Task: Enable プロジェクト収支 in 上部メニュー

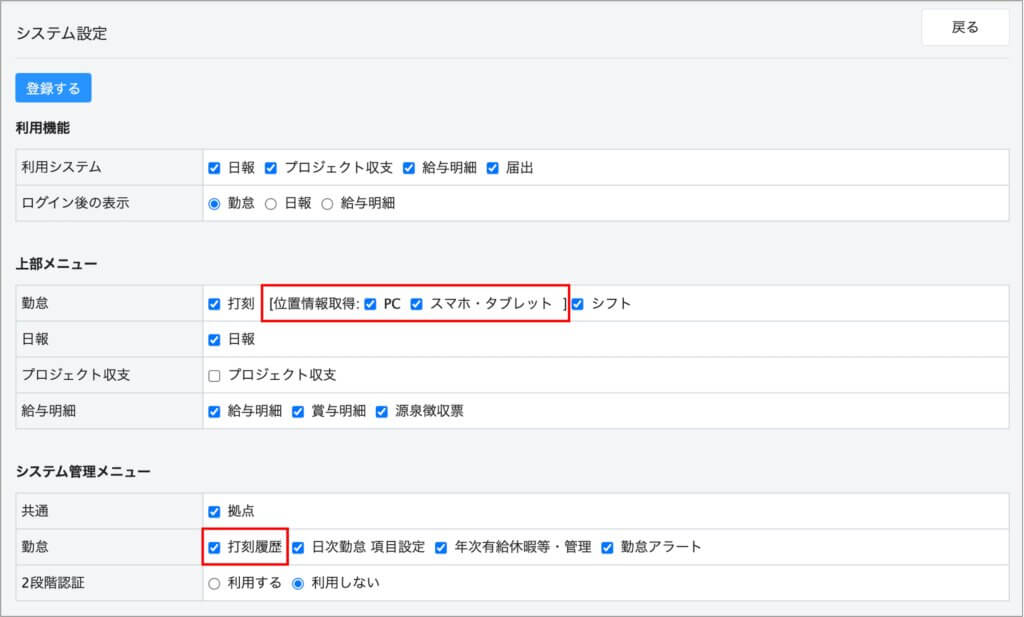Action: coord(214,376)
